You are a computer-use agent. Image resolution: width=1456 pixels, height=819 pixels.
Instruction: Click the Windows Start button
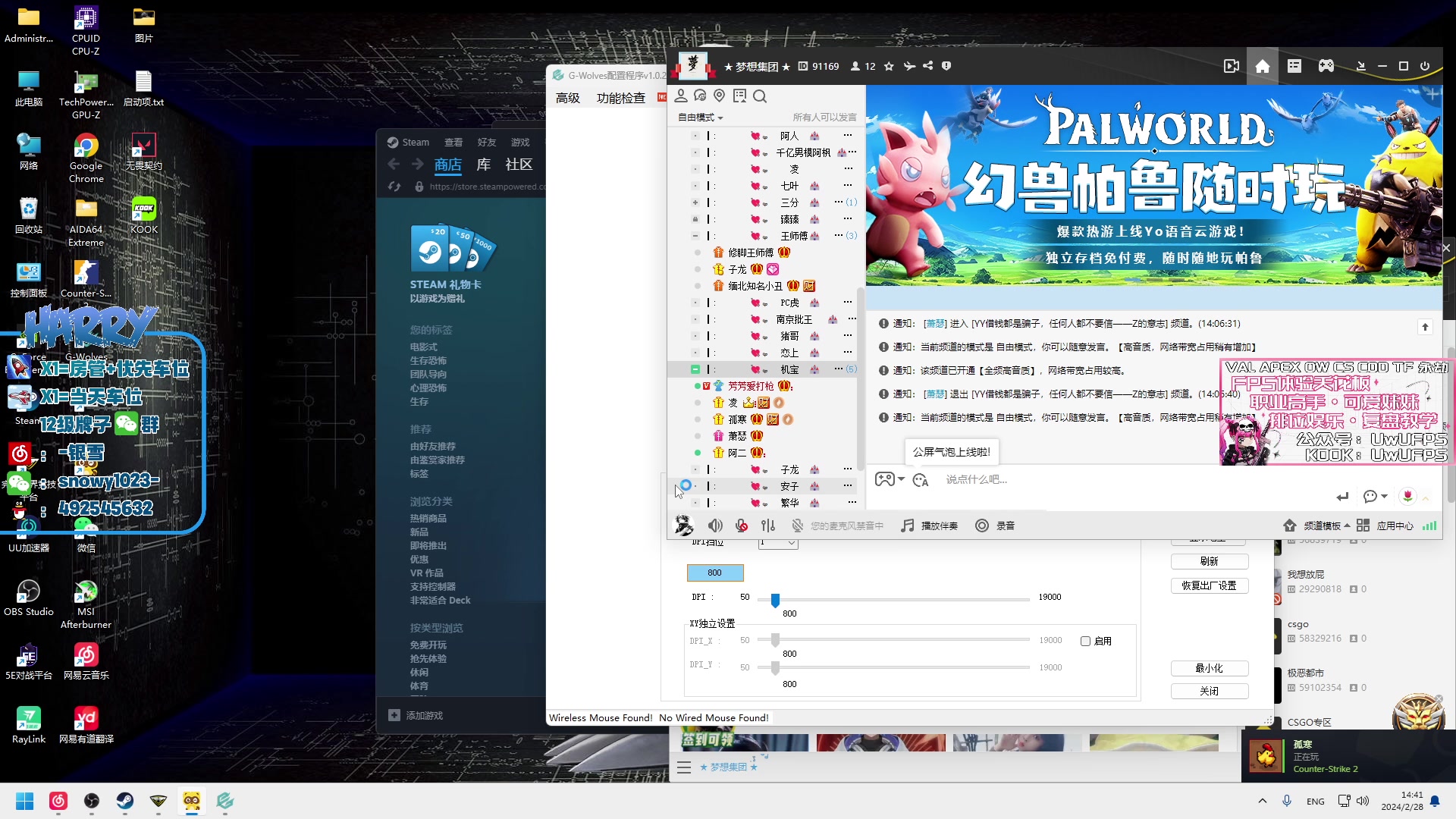click(25, 801)
